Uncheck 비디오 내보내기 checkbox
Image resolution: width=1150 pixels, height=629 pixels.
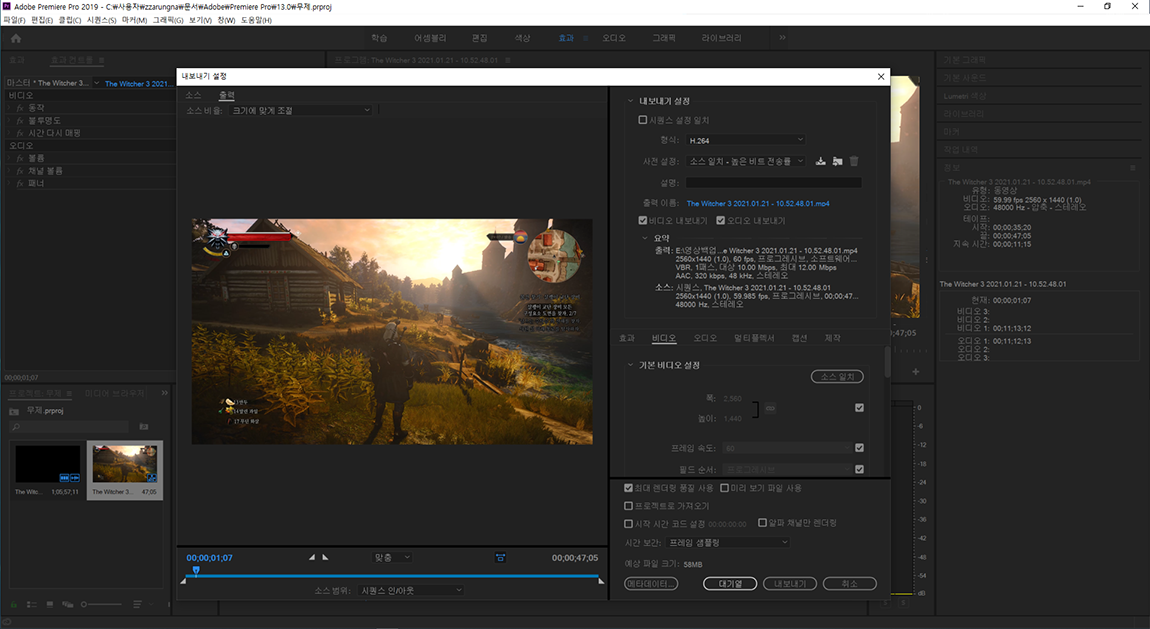642,221
